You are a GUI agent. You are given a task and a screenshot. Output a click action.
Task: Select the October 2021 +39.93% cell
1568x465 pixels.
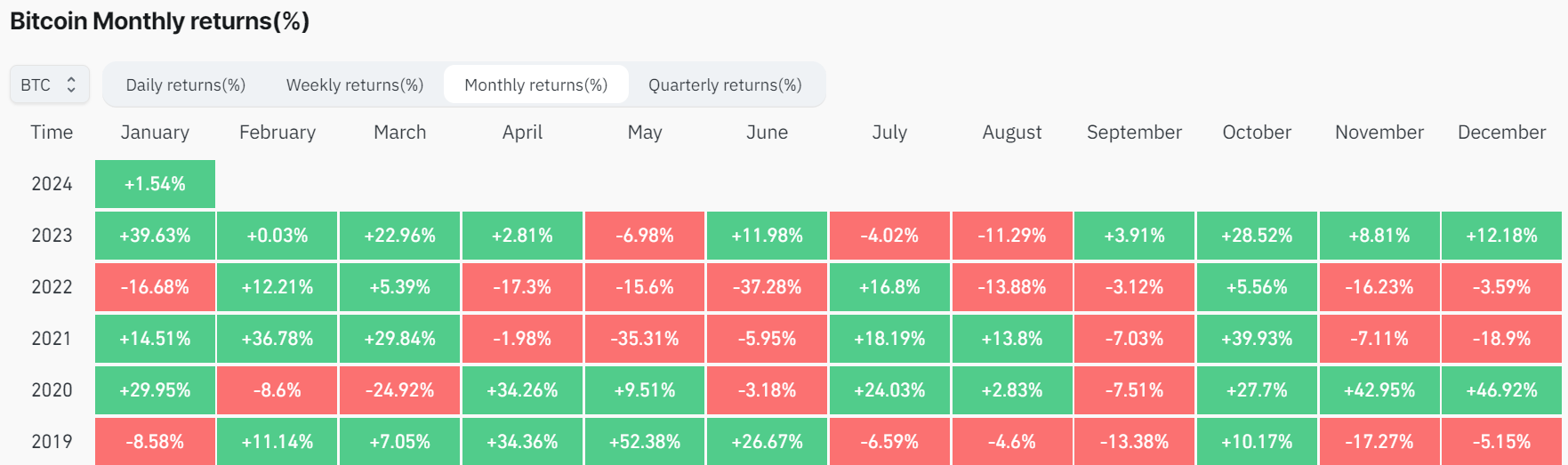click(x=1257, y=339)
